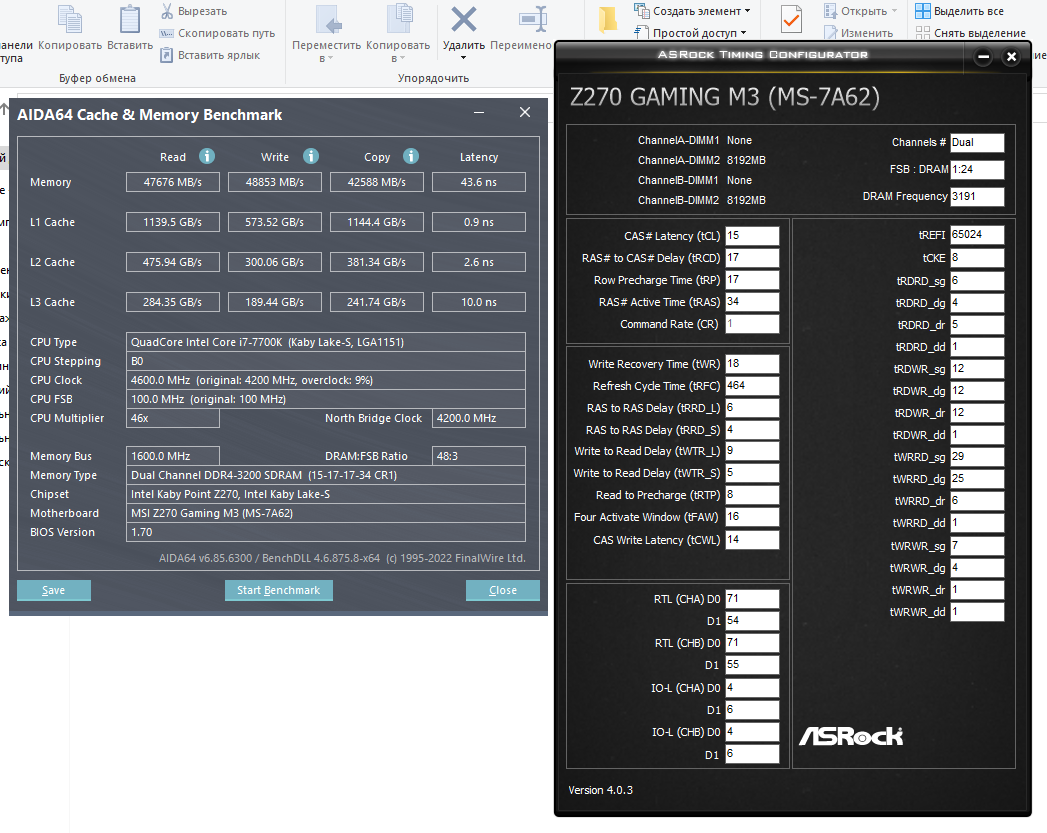Click the Delete (Удалить) red X icon
1047x833 pixels.
463,19
